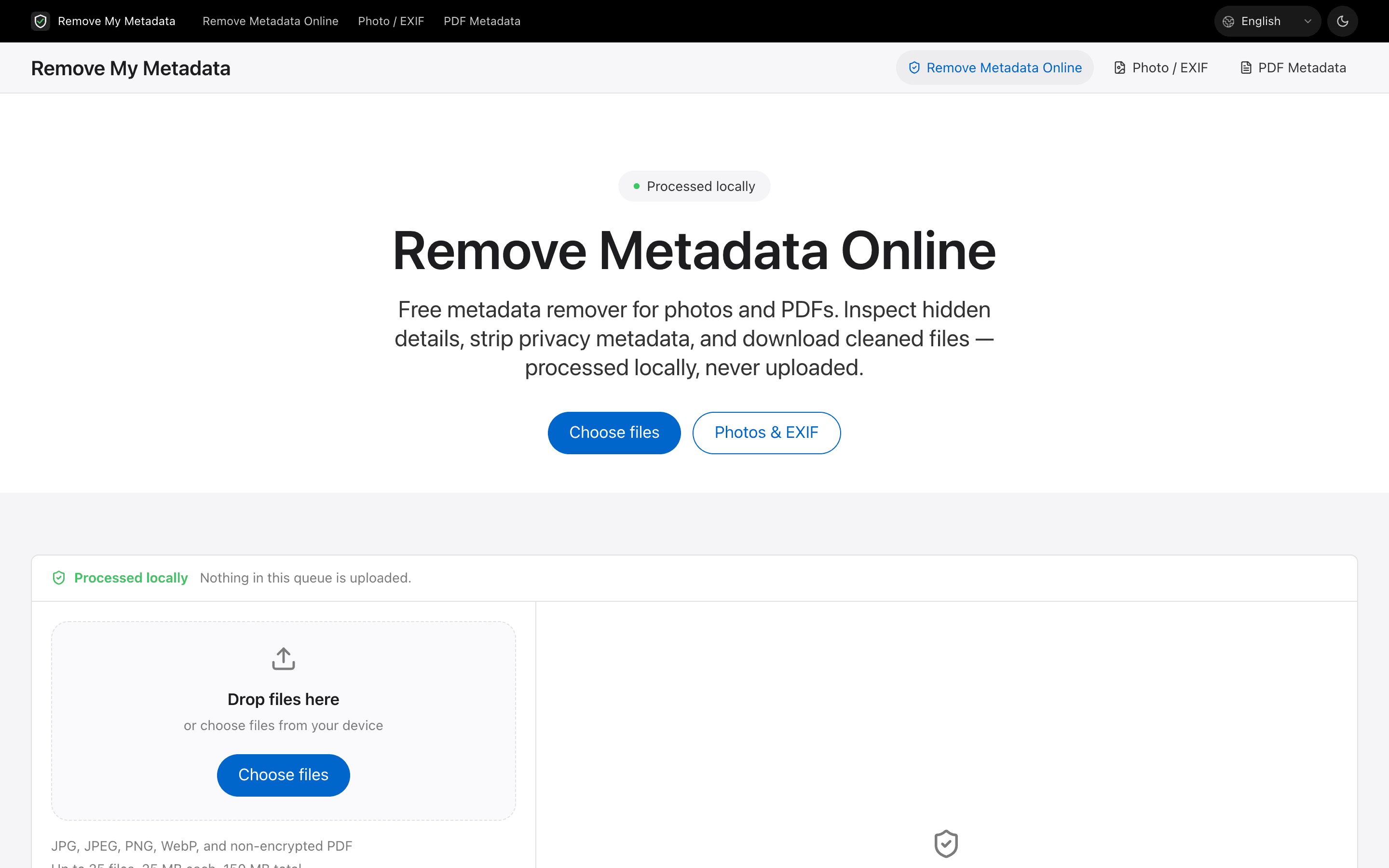Screen dimensions: 1389x868
Task: Open the English language dropdown
Action: (1267, 21)
